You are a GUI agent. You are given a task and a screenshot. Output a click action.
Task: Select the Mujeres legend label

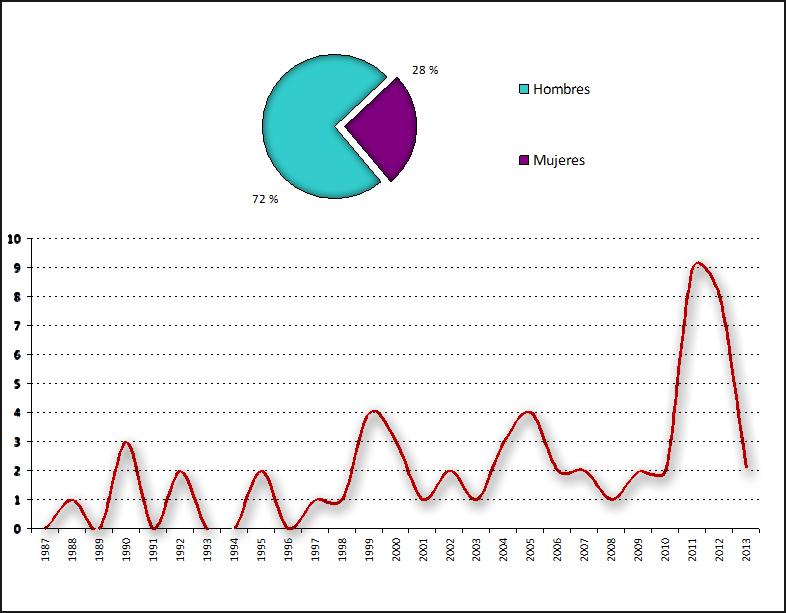click(x=559, y=160)
